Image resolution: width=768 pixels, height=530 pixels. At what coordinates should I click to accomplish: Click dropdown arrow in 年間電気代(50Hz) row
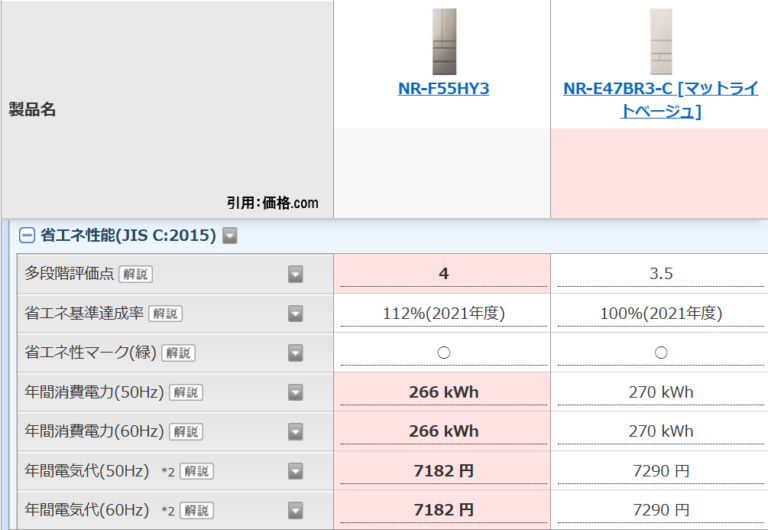[x=295, y=471]
